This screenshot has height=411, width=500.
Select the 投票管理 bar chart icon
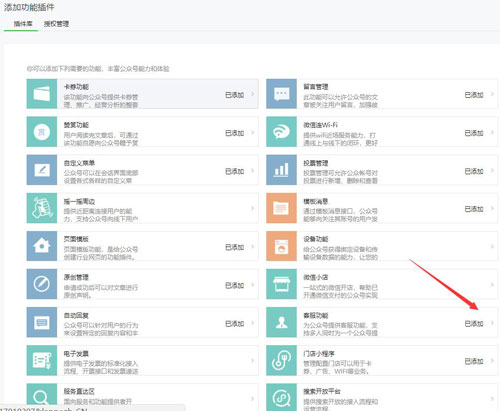point(281,170)
